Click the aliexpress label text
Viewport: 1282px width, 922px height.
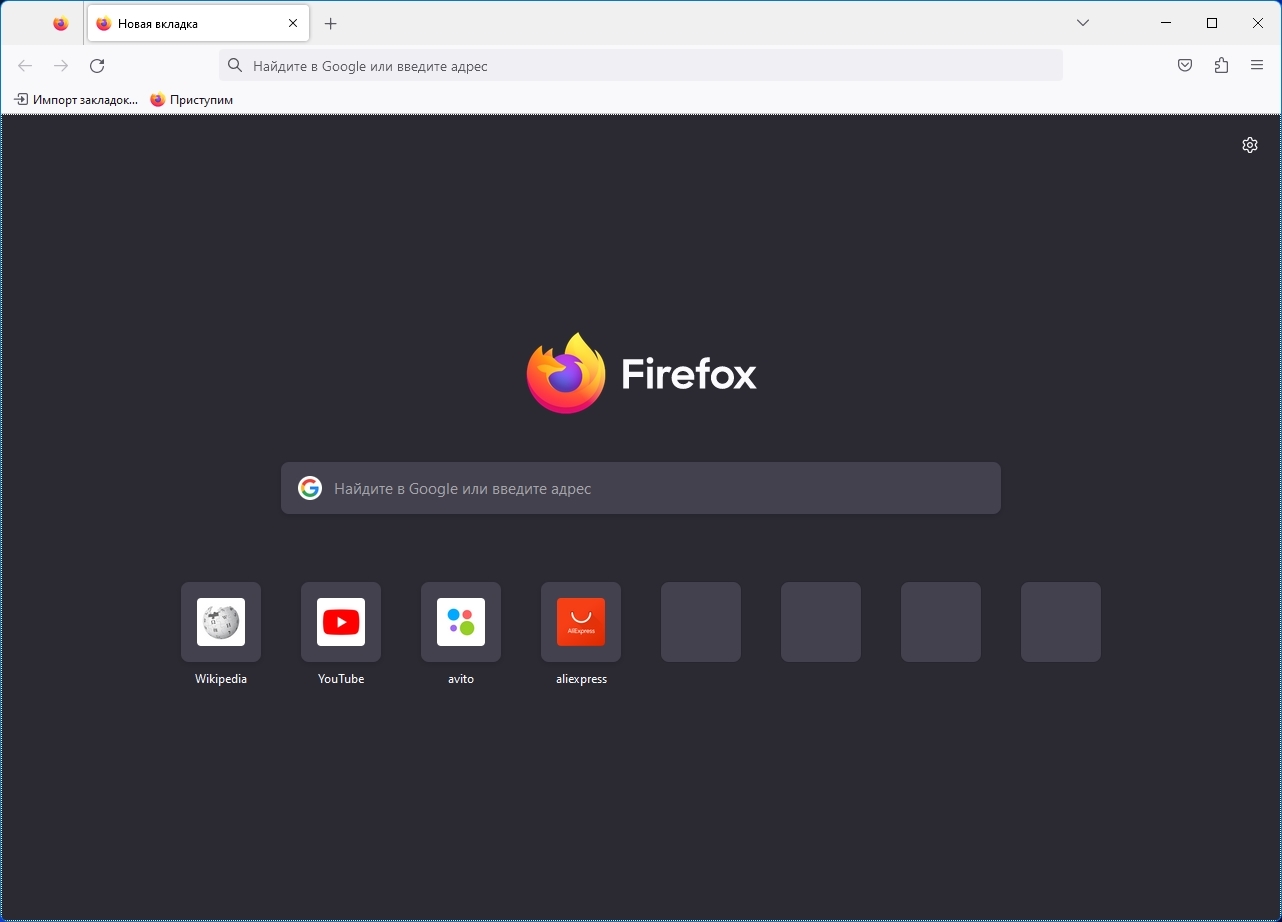pyautogui.click(x=581, y=679)
